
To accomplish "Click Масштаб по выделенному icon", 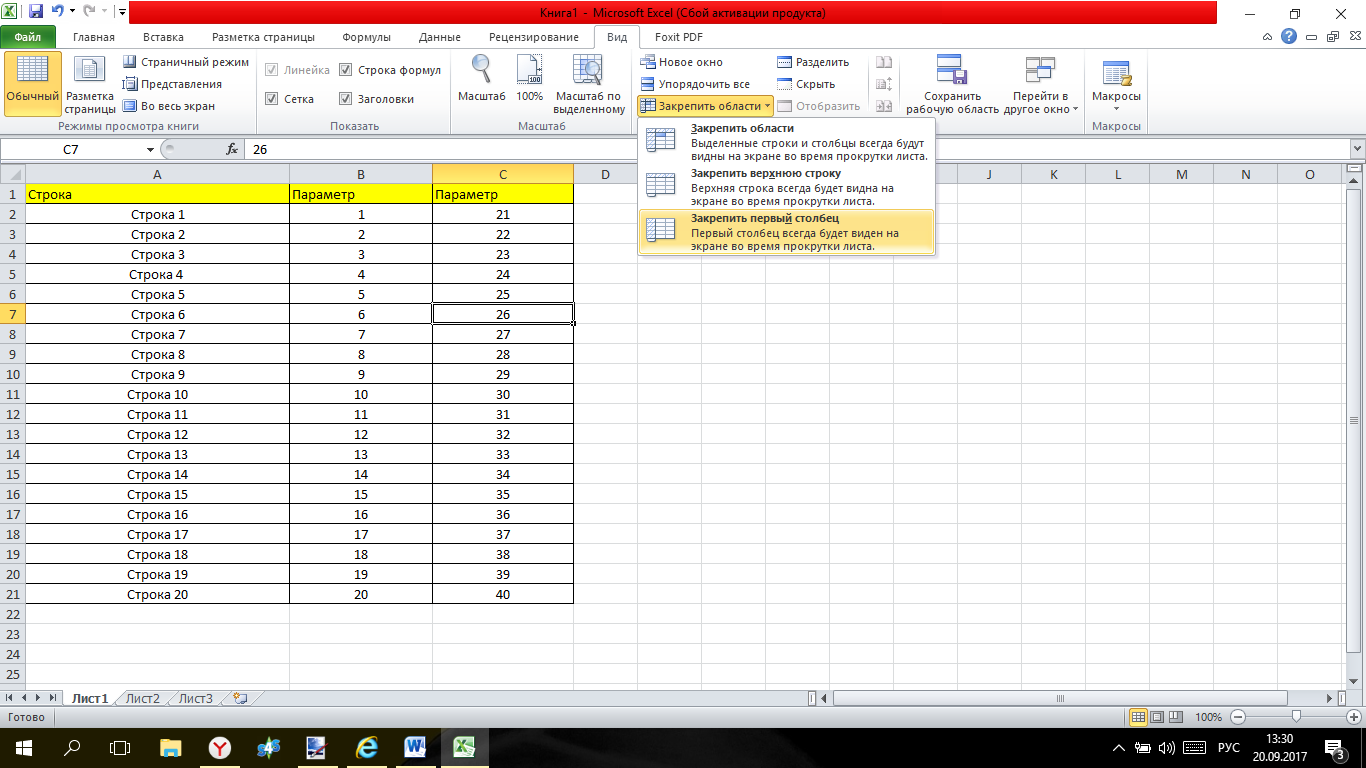I will (x=588, y=72).
